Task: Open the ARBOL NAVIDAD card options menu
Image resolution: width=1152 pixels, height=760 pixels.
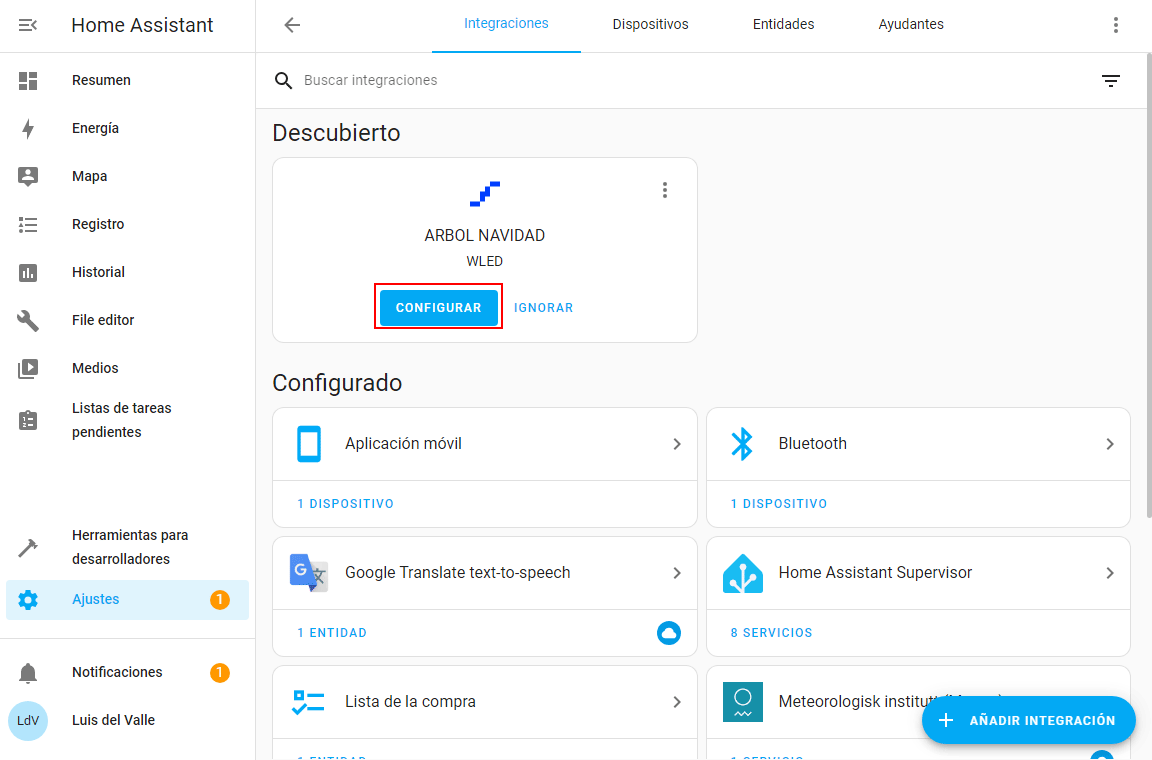Action: pyautogui.click(x=665, y=190)
